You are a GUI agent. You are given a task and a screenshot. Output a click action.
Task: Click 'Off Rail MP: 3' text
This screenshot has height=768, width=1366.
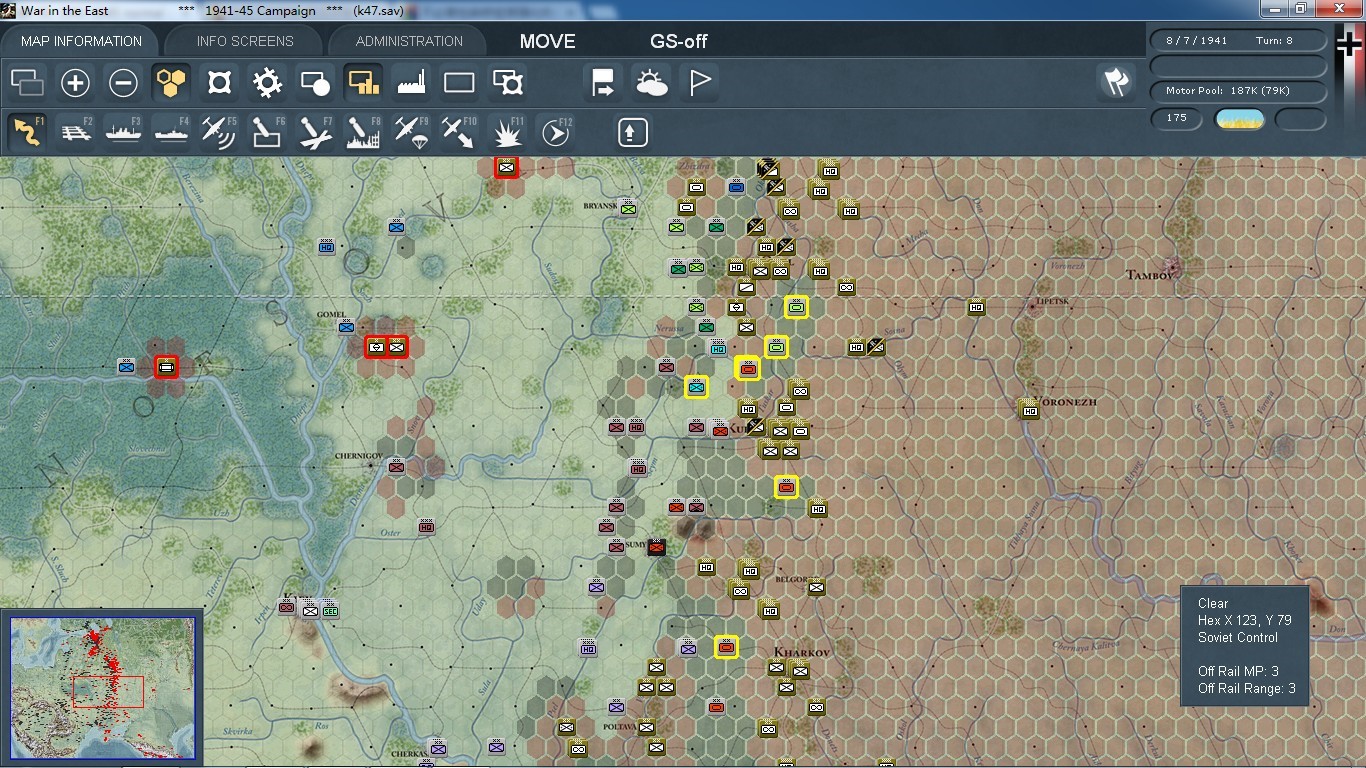(x=1238, y=671)
